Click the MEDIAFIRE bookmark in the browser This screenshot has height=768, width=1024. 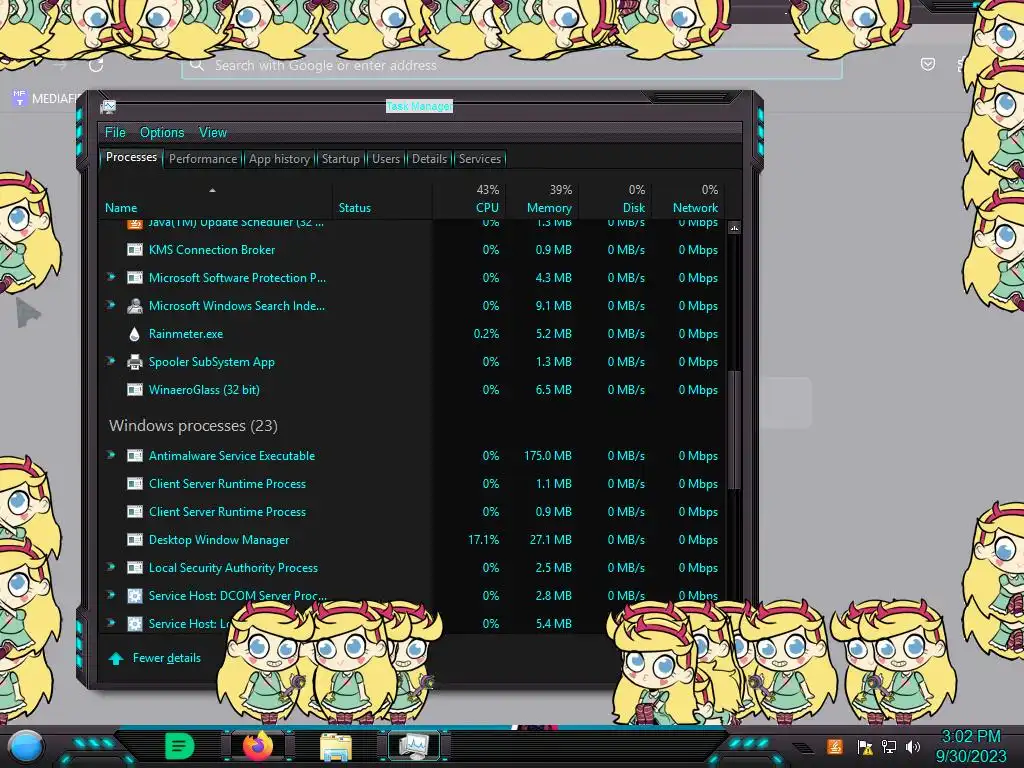pyautogui.click(x=46, y=99)
